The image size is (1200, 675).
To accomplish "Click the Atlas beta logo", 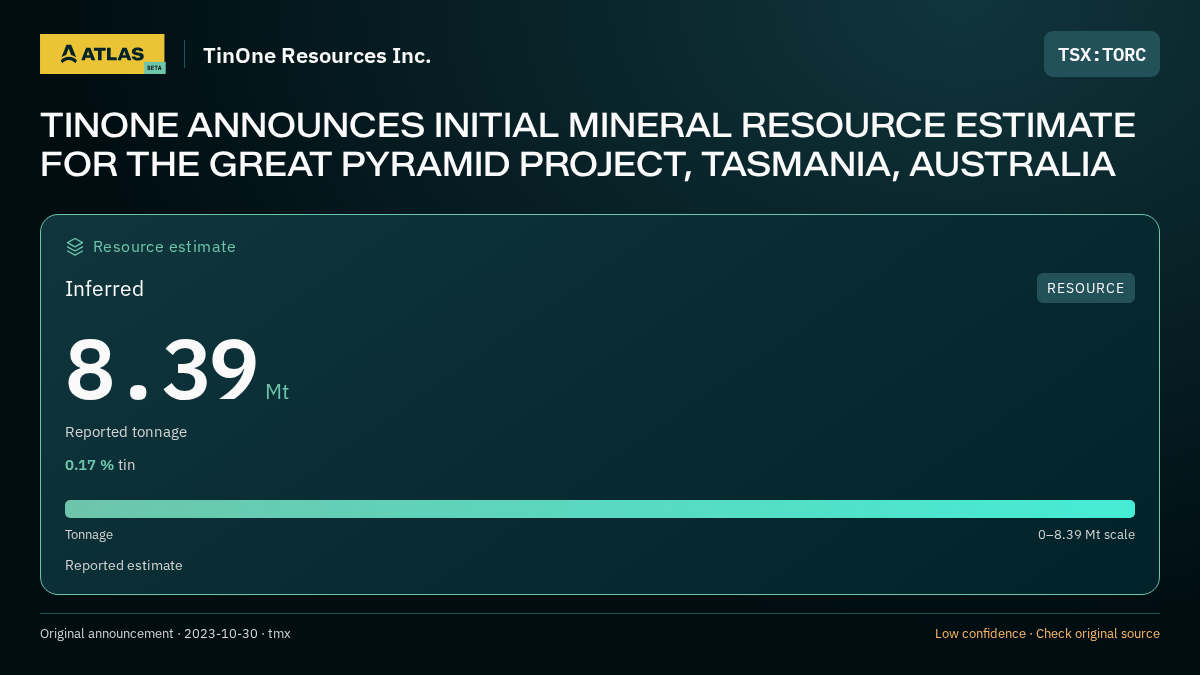I will point(102,54).
